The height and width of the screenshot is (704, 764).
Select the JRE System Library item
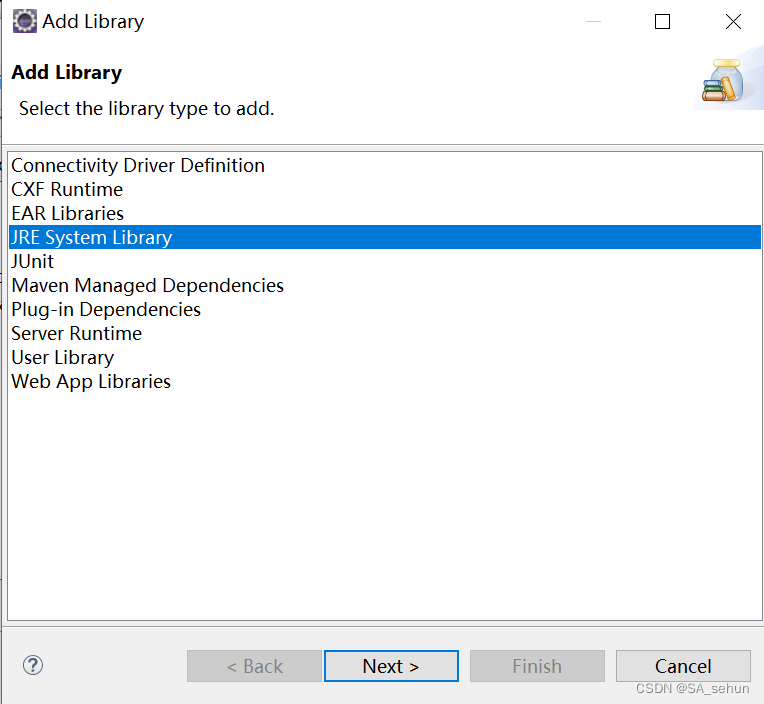point(92,238)
